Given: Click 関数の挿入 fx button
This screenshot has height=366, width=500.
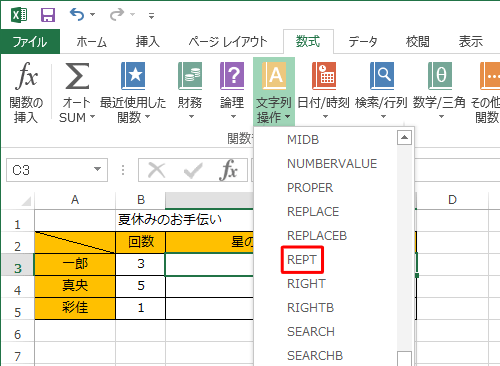Looking at the screenshot, I should point(26,92).
